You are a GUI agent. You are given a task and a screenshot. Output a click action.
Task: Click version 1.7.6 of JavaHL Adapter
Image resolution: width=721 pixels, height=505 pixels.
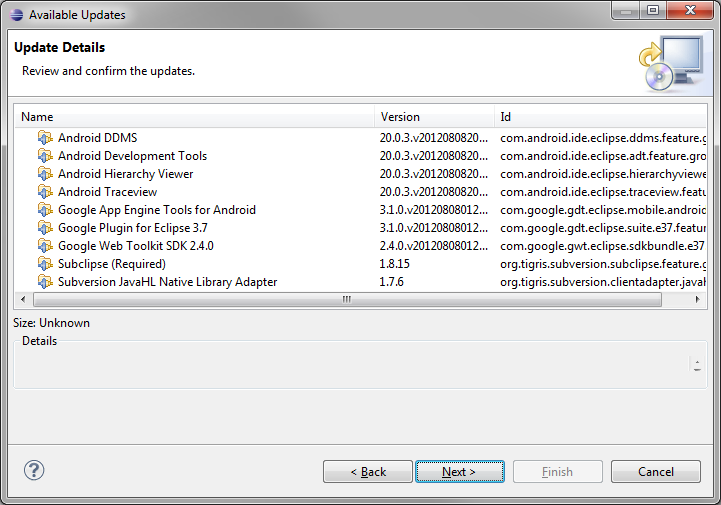click(x=391, y=281)
